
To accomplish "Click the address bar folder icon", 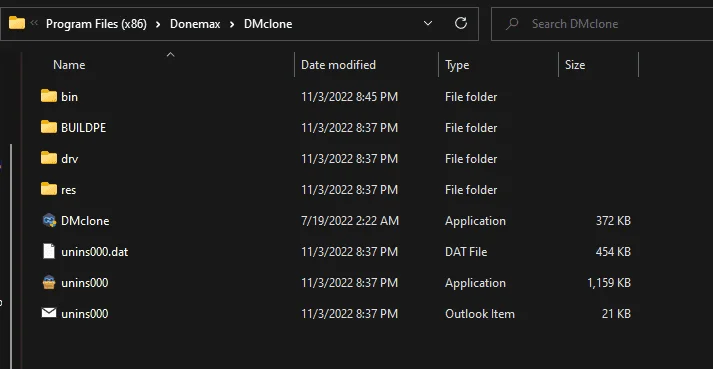I will click(17, 23).
